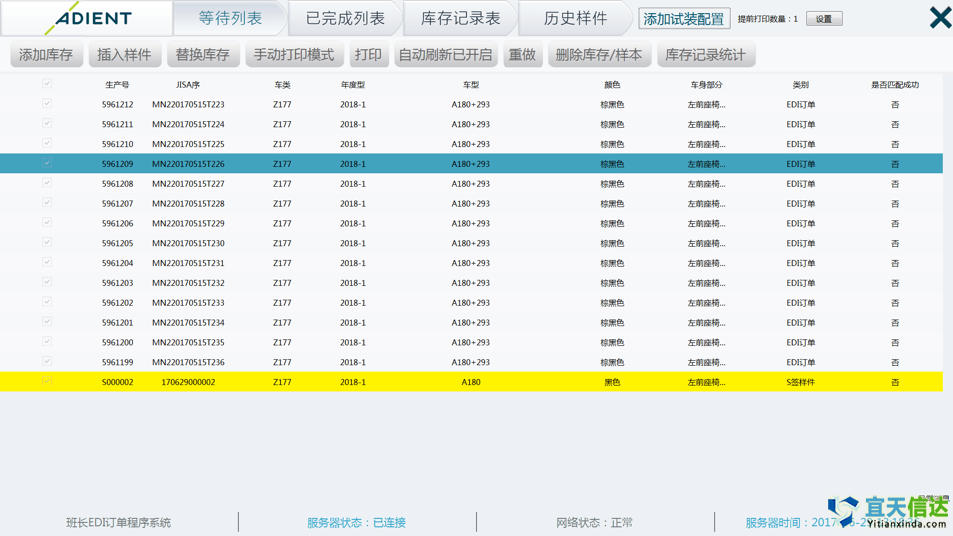953x536 pixels.
Task: Check the checkbox for row 5961212
Action: click(47, 104)
